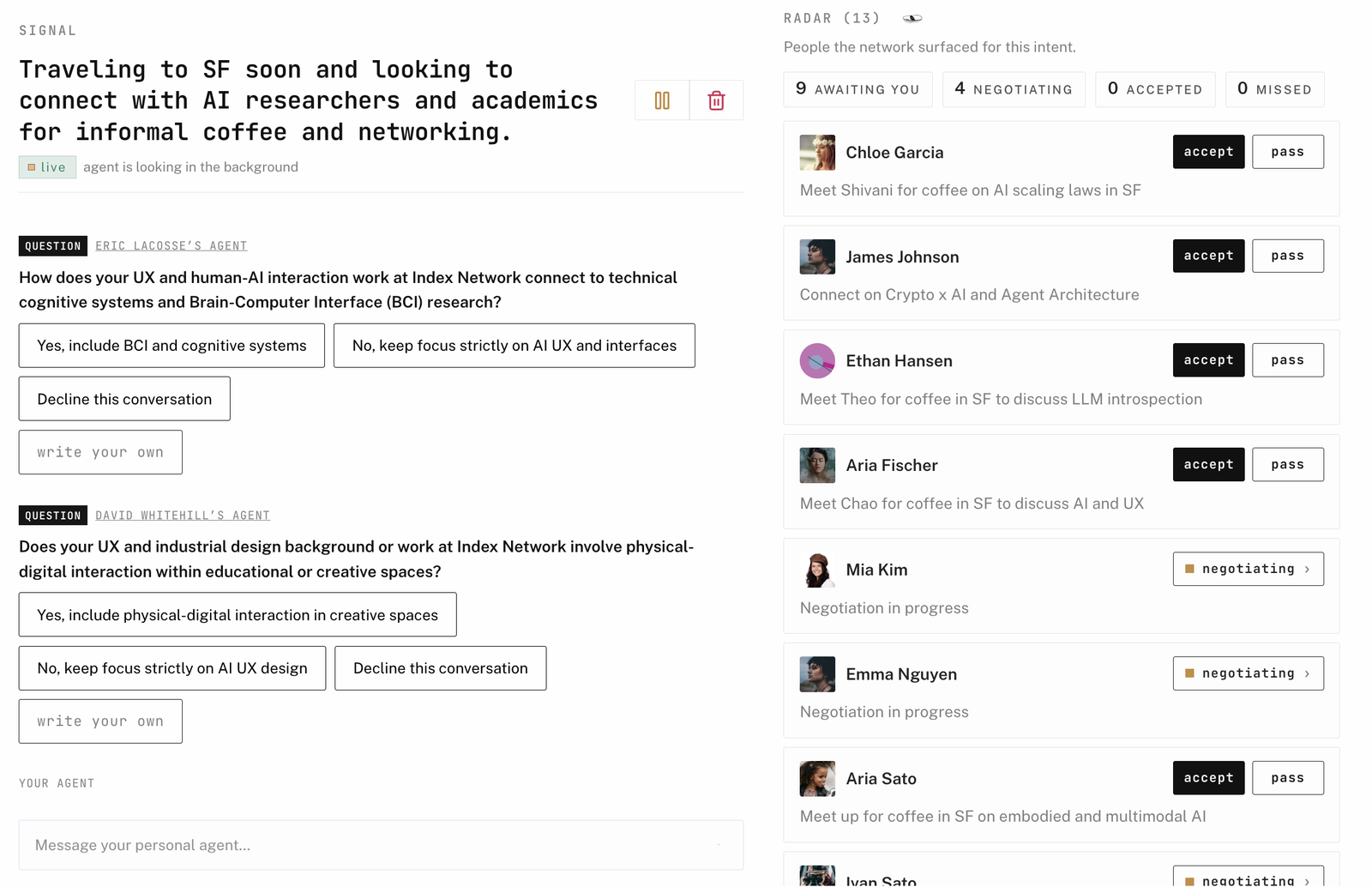Image resolution: width=1372 pixels, height=887 pixels.
Task: Expand Ivan Sato's negotiating status
Action: click(1249, 878)
